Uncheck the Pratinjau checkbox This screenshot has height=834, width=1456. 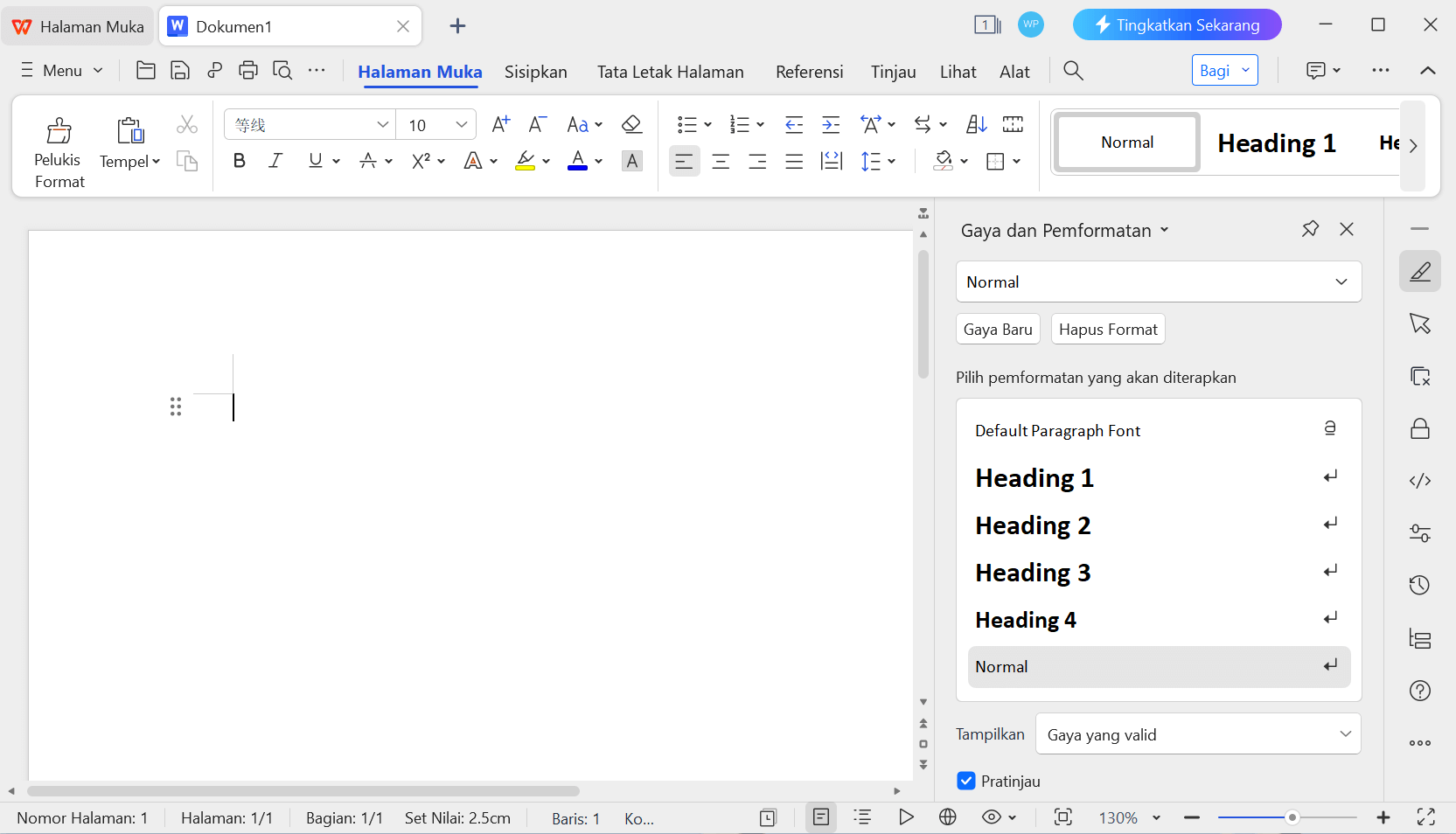coord(966,781)
